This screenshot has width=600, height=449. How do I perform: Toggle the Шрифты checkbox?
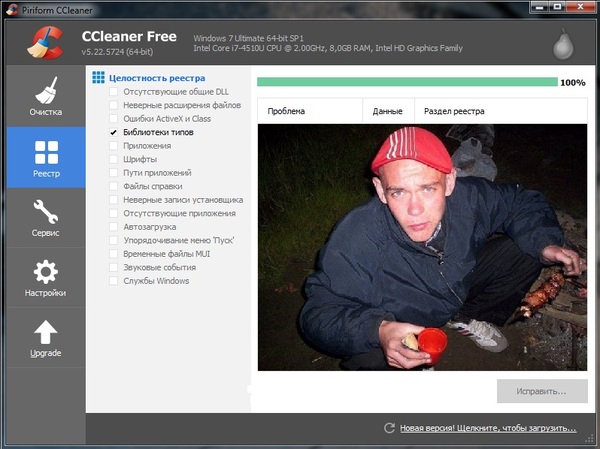point(114,159)
